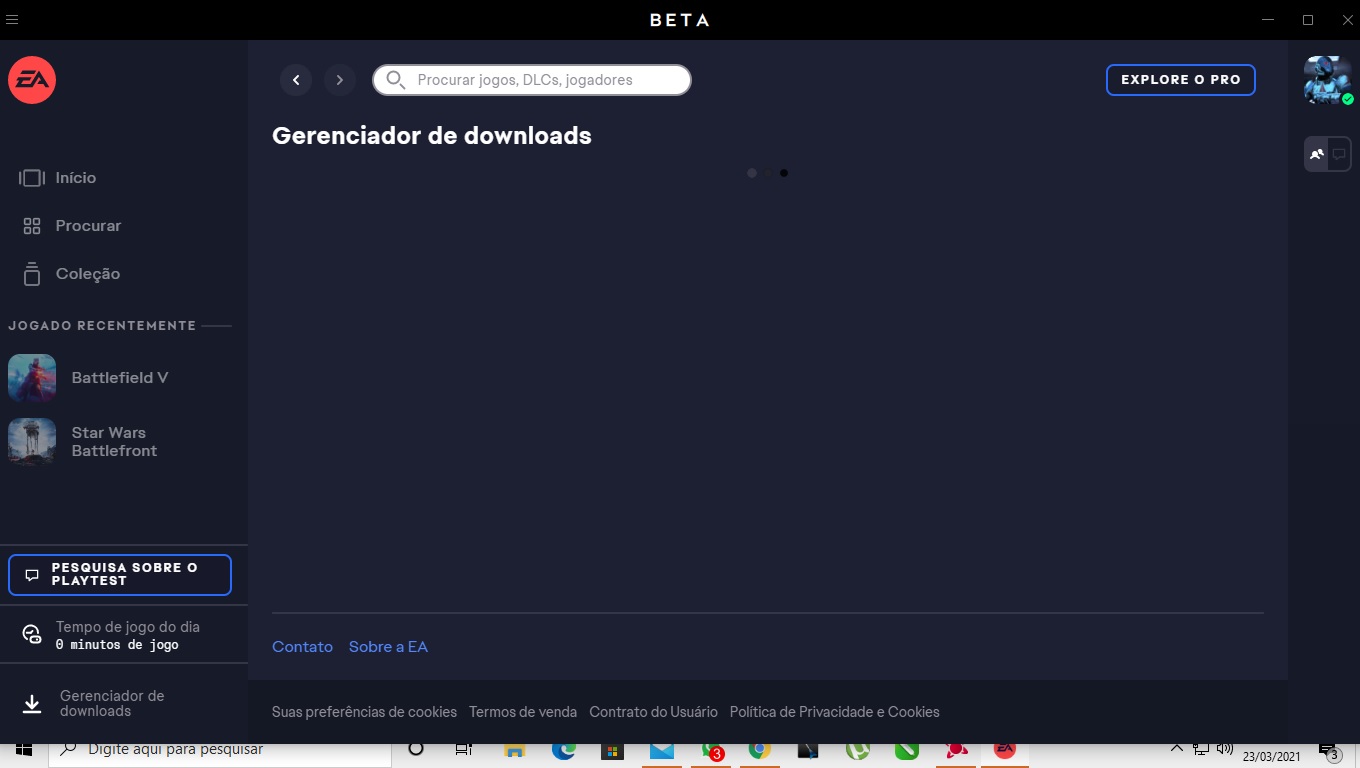Open the hamburger menu in the title bar
The image size is (1360, 768).
(12, 19)
